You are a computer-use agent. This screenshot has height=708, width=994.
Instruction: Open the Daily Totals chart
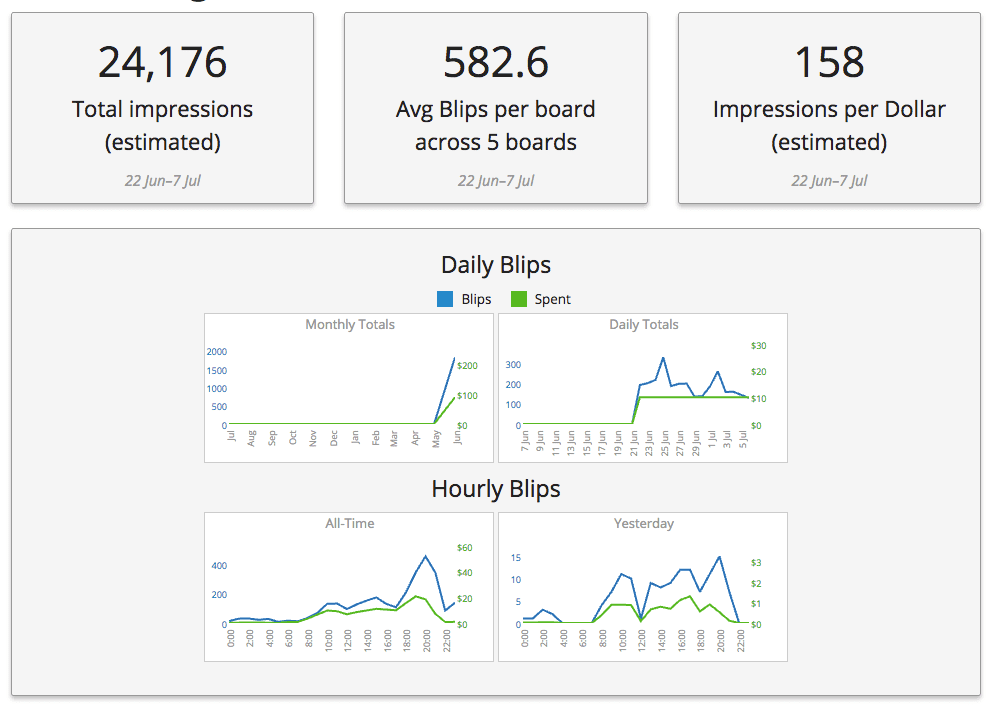(643, 324)
